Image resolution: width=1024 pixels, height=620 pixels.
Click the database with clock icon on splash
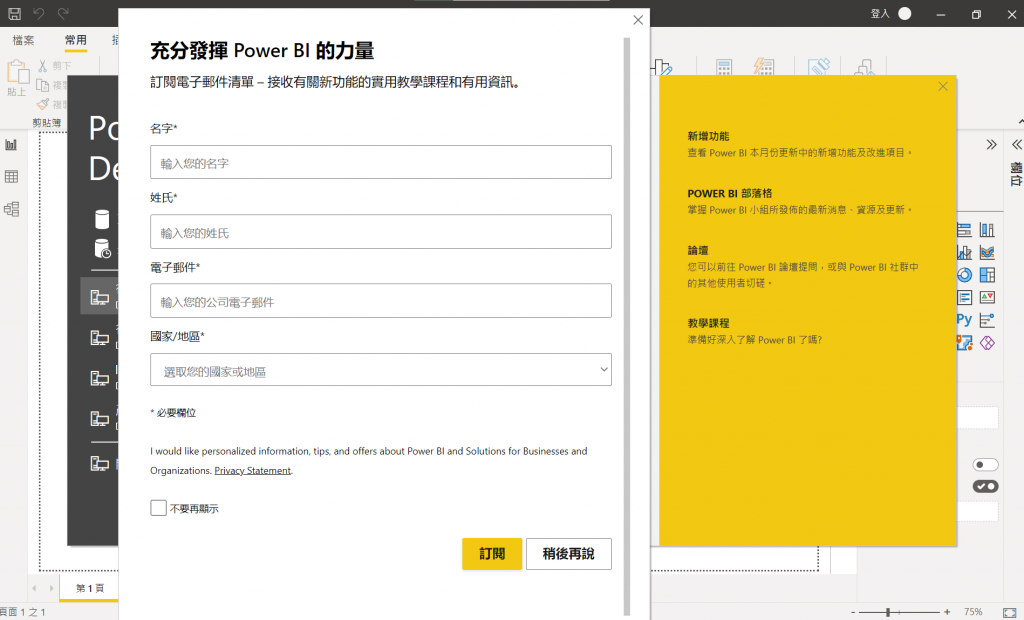(x=103, y=249)
